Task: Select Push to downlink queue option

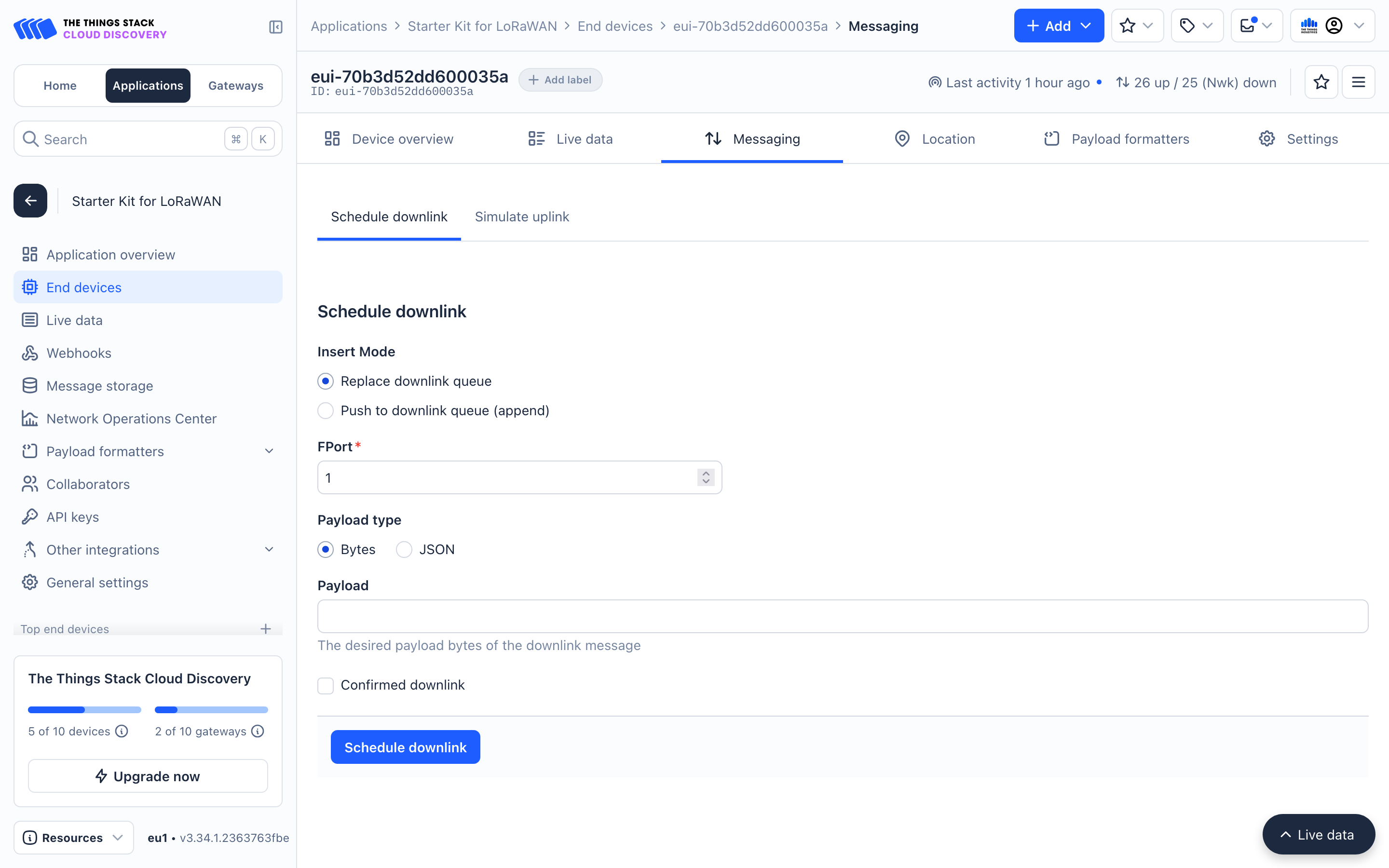Action: [x=326, y=410]
